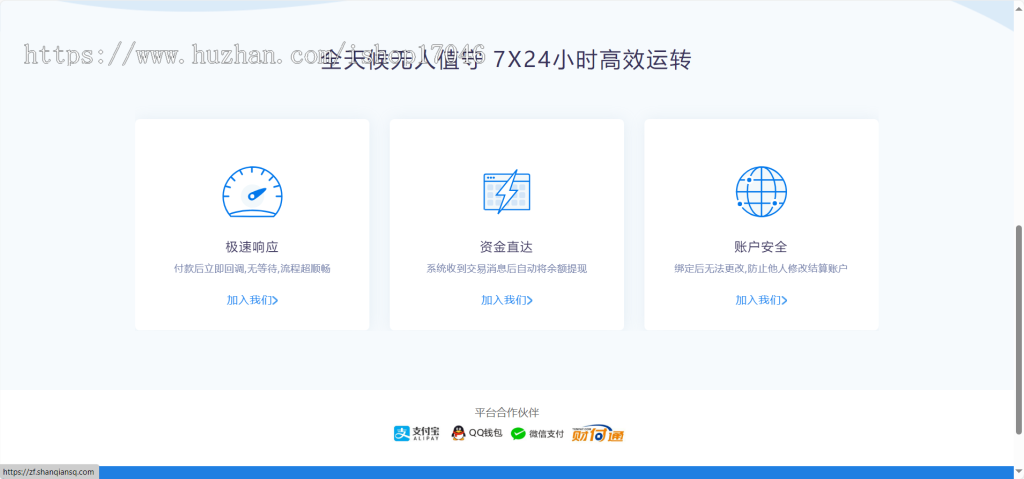Select the 账户安全 card title

(761, 247)
